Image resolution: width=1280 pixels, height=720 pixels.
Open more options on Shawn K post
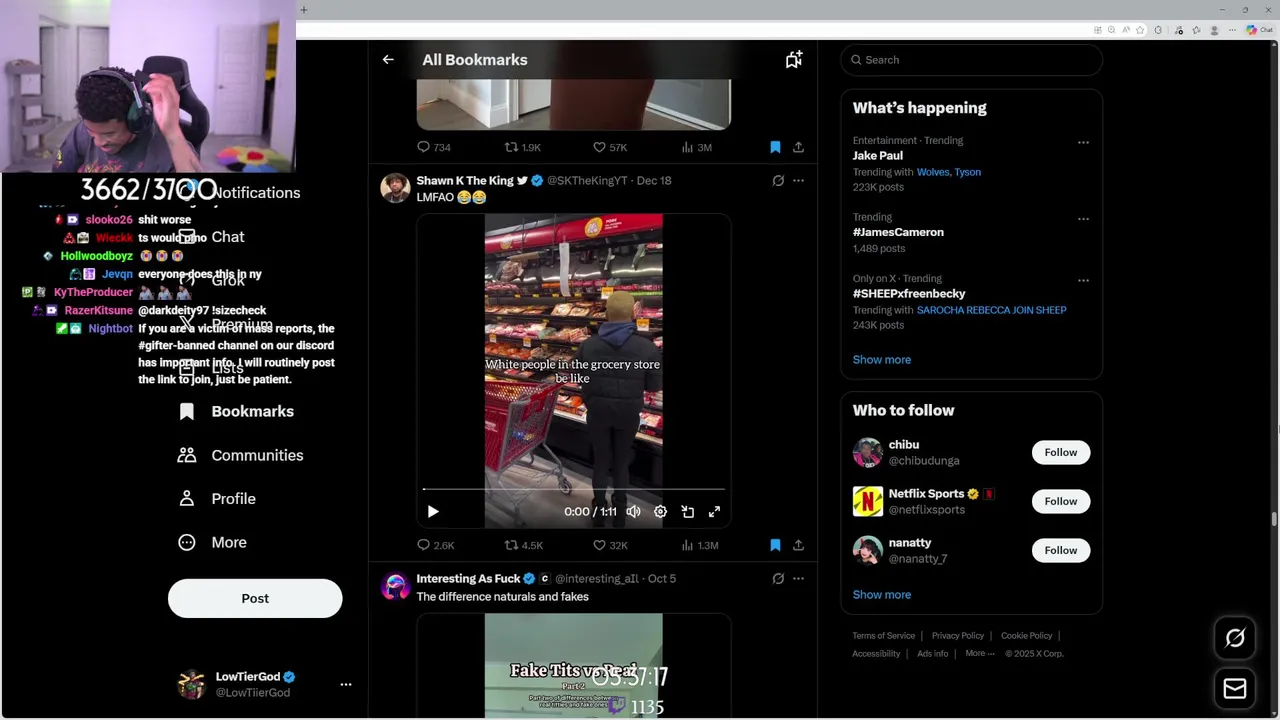point(798,181)
